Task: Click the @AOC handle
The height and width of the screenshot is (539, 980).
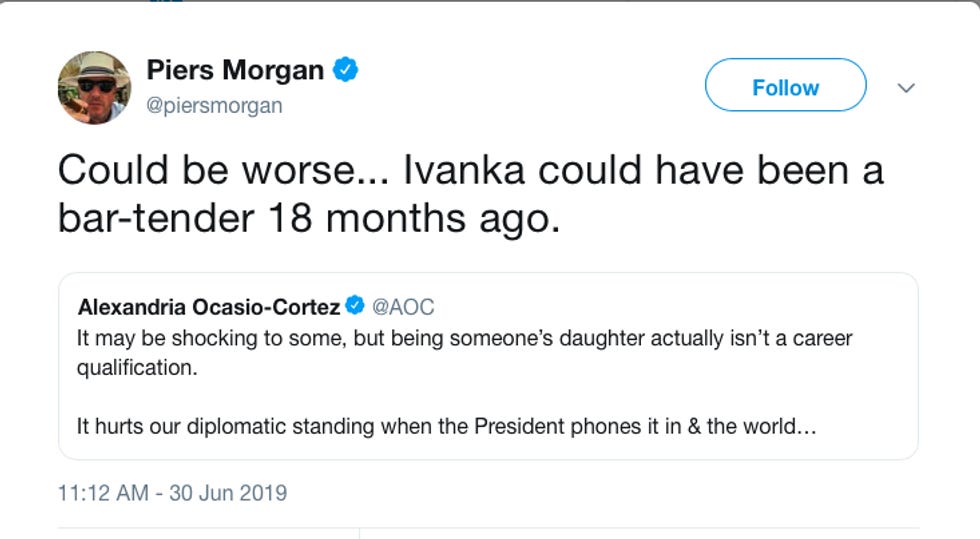Action: pos(403,307)
